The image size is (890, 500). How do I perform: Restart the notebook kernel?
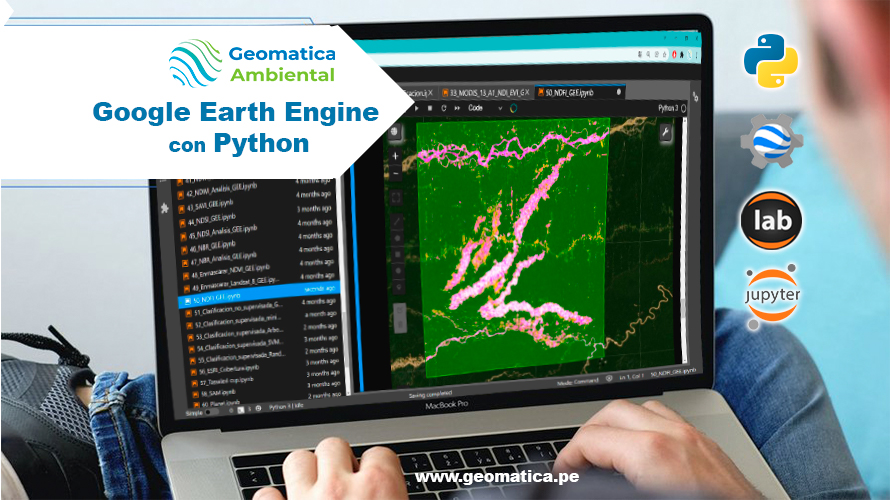pyautogui.click(x=443, y=107)
